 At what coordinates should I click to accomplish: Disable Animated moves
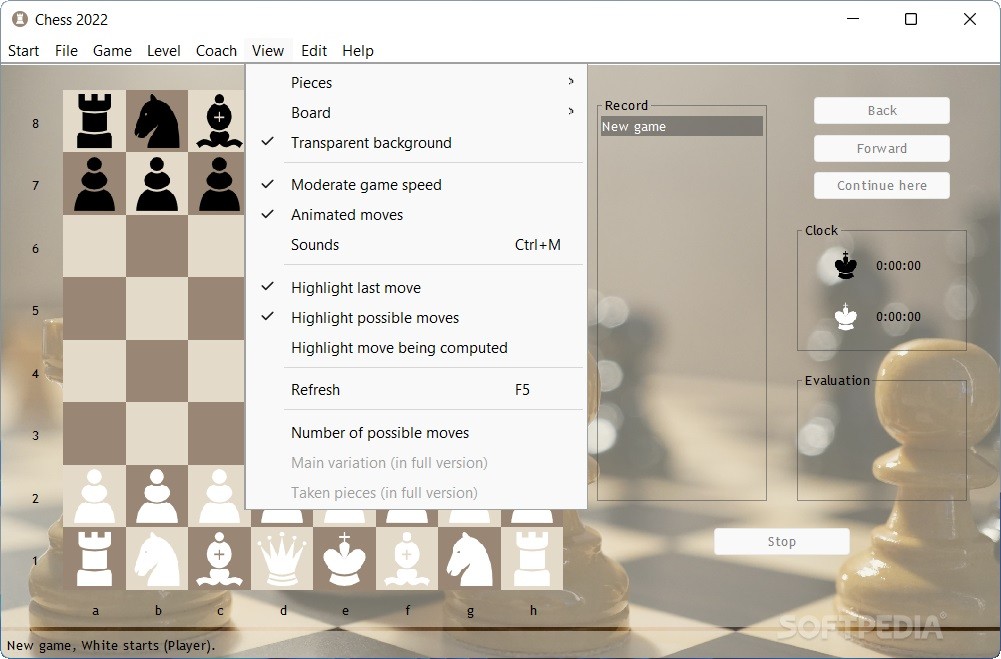pyautogui.click(x=416, y=215)
